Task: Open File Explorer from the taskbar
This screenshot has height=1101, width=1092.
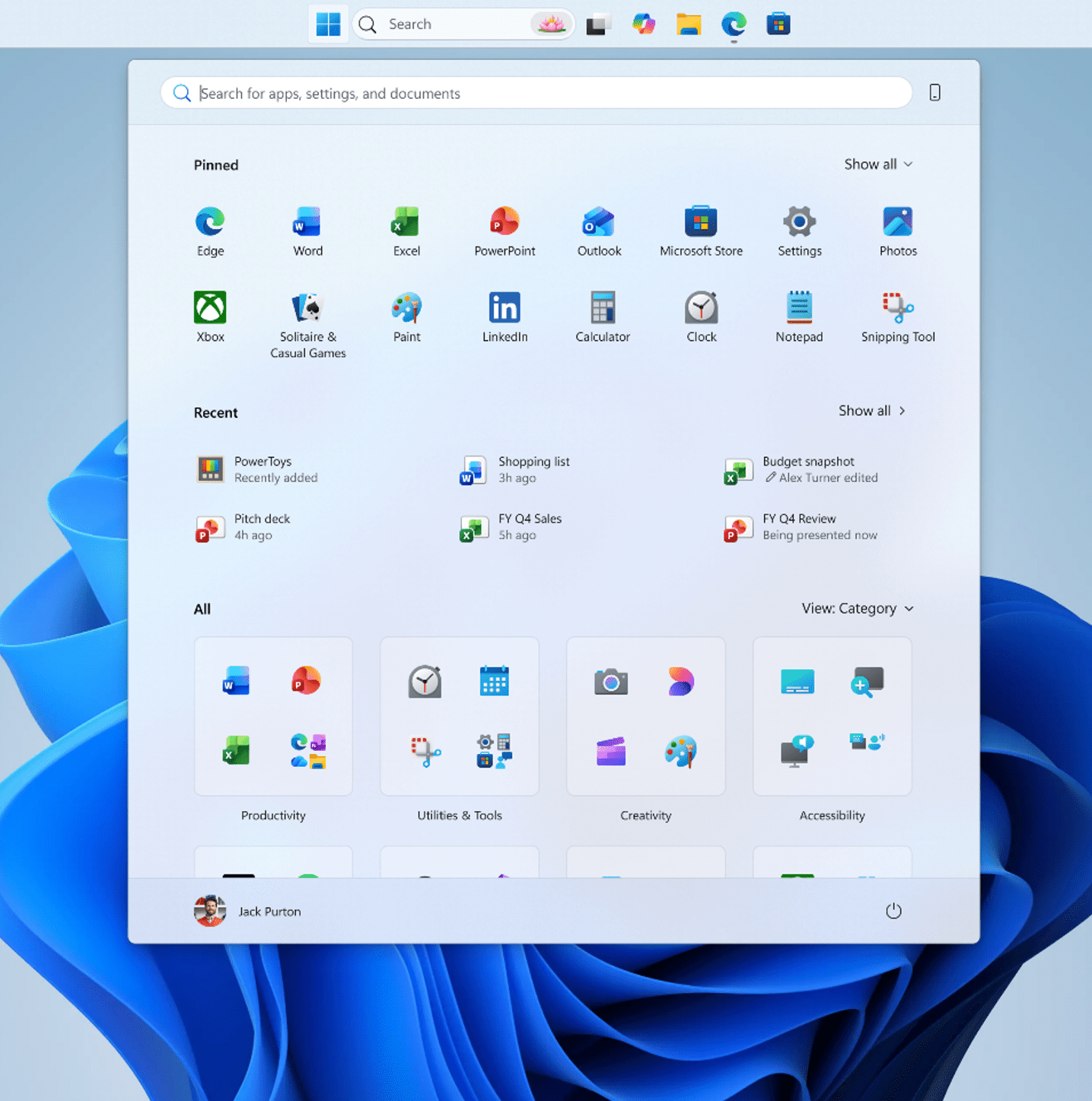Action: click(x=689, y=24)
